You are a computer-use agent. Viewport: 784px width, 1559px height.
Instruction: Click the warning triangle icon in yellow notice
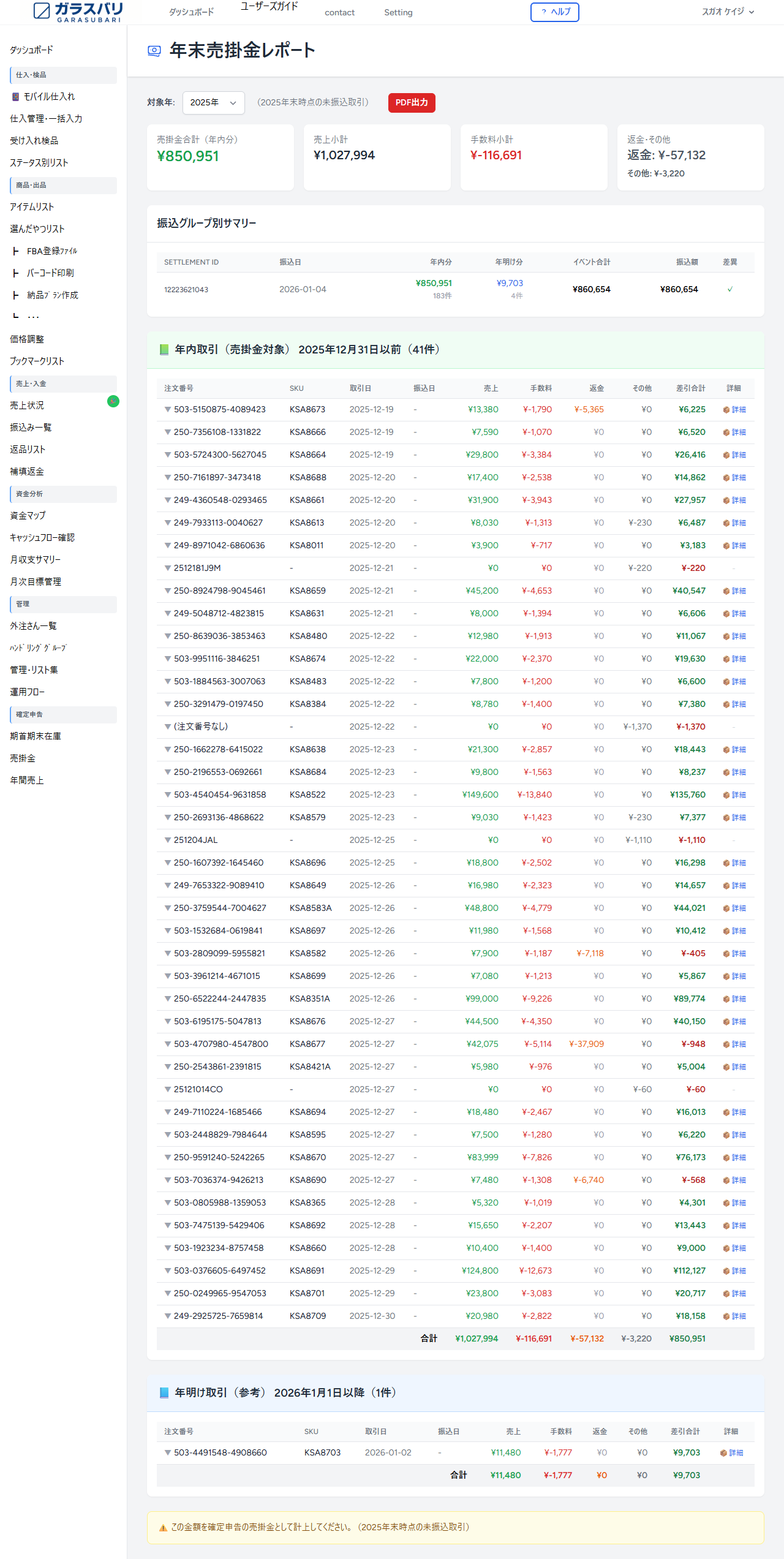pyautogui.click(x=163, y=1528)
